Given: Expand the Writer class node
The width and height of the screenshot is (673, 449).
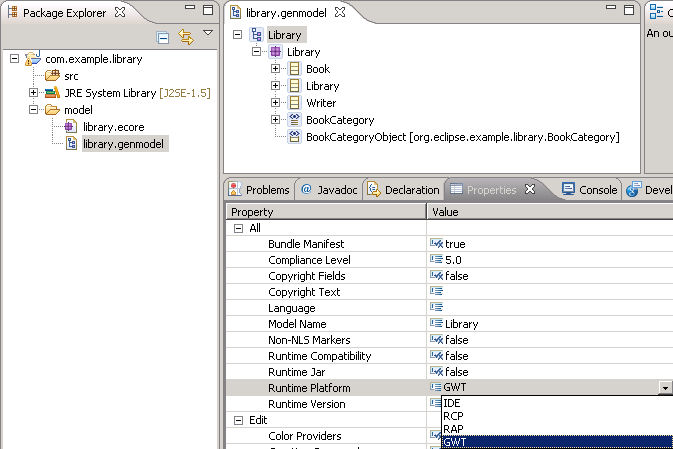Looking at the screenshot, I should click(276, 103).
